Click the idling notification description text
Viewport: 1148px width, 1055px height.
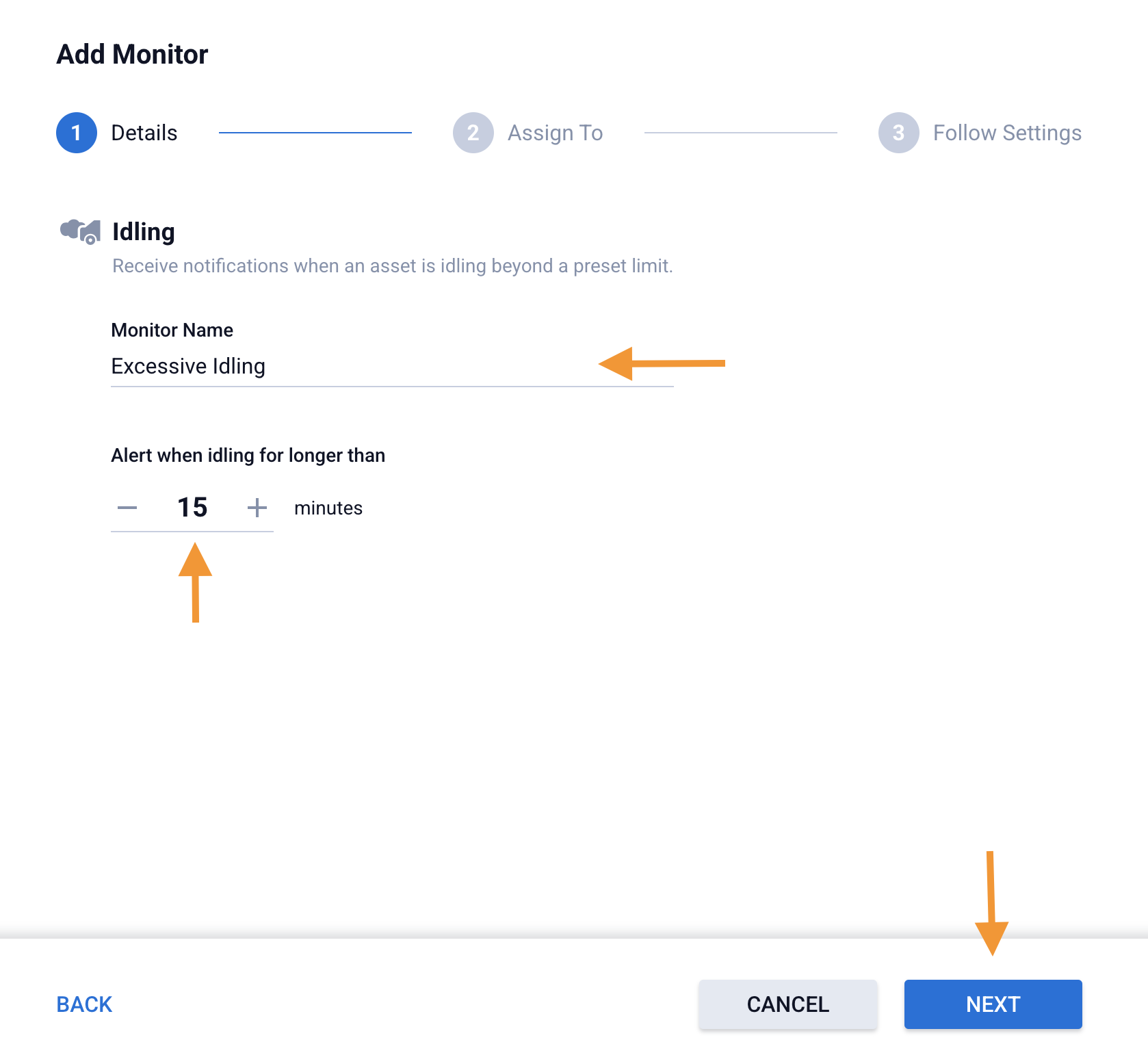coord(393,266)
